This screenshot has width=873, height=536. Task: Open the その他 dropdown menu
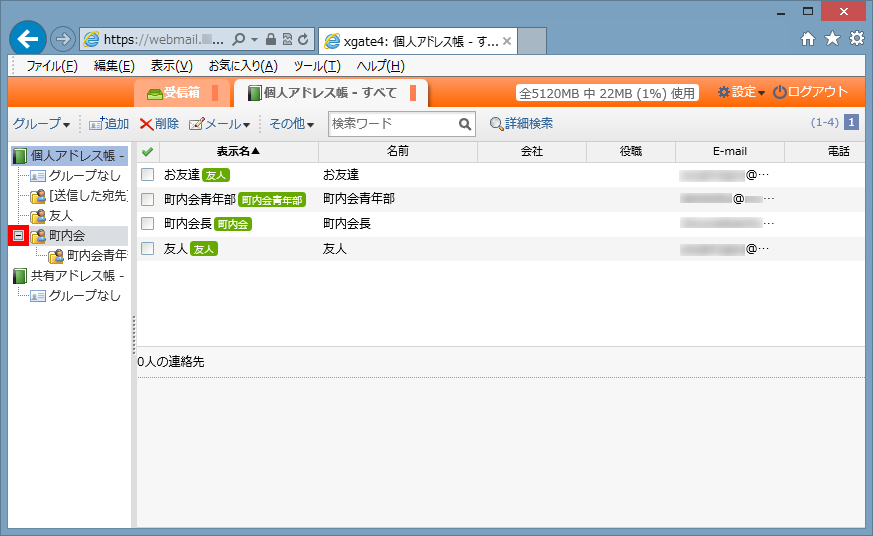click(x=291, y=124)
